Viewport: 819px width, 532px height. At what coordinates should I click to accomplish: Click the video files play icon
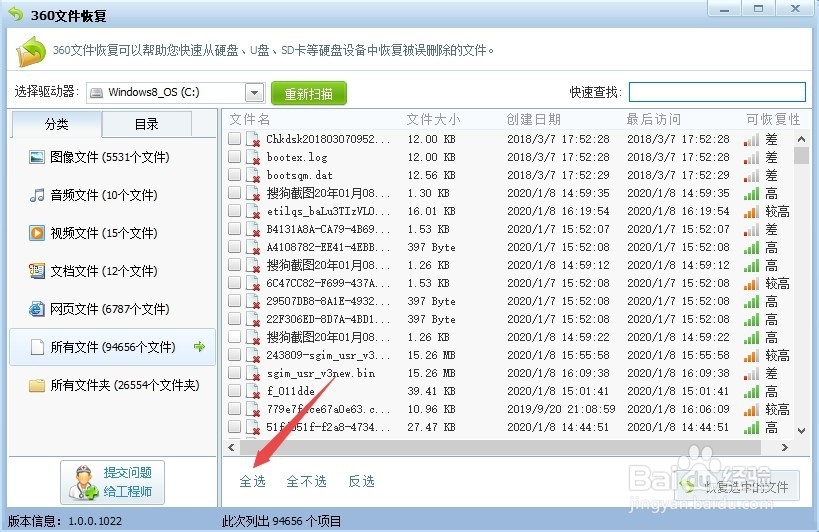point(37,233)
